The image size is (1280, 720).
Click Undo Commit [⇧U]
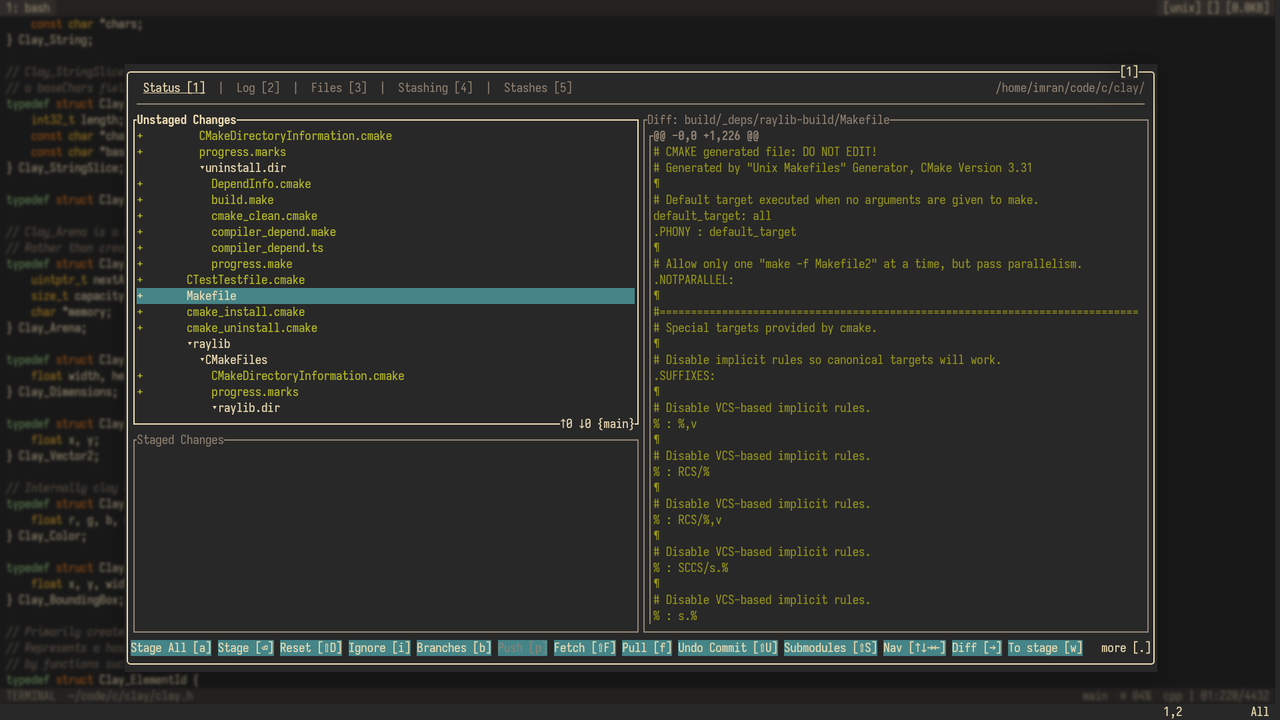point(726,647)
